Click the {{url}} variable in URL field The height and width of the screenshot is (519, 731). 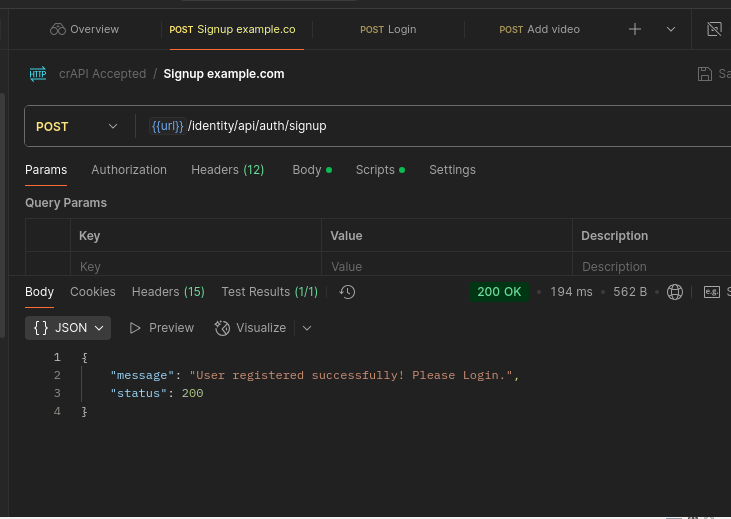pyautogui.click(x=167, y=126)
